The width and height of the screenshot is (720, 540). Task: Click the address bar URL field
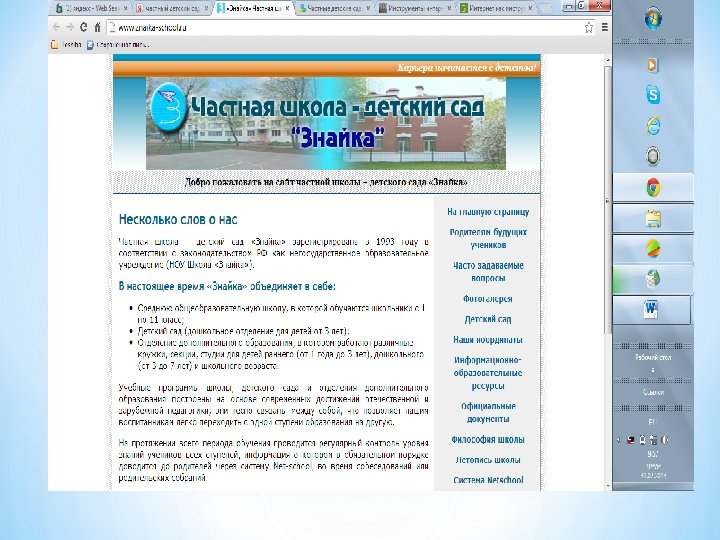[351, 28]
